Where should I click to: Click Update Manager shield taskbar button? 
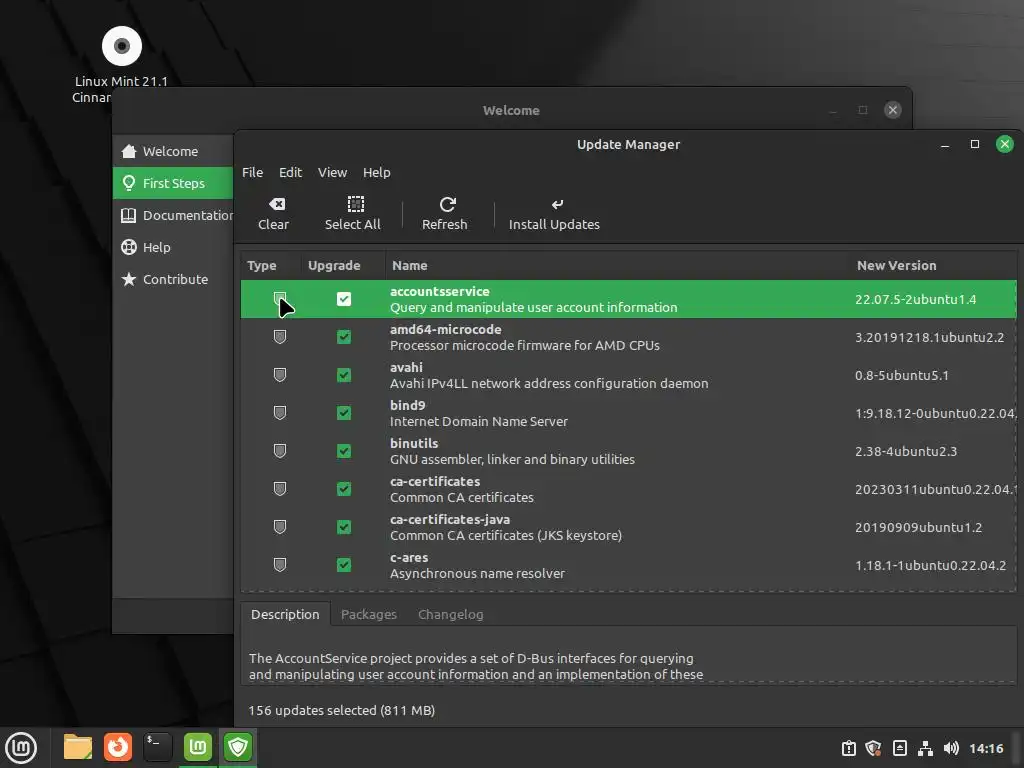tap(238, 747)
